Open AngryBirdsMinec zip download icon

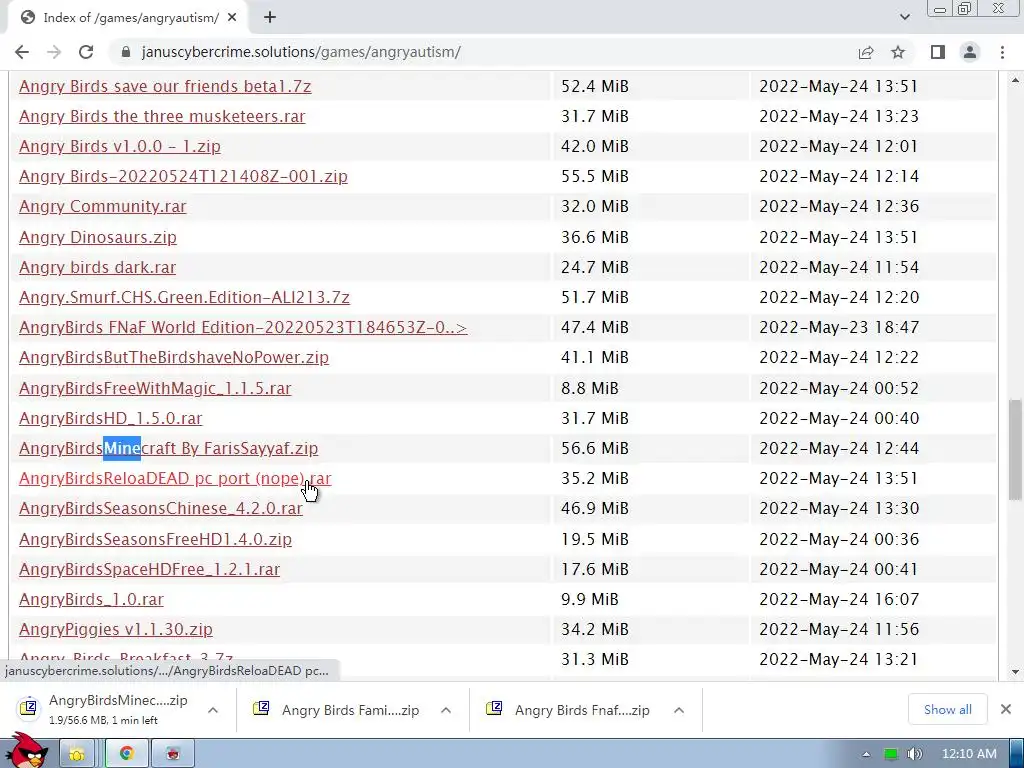click(29, 709)
